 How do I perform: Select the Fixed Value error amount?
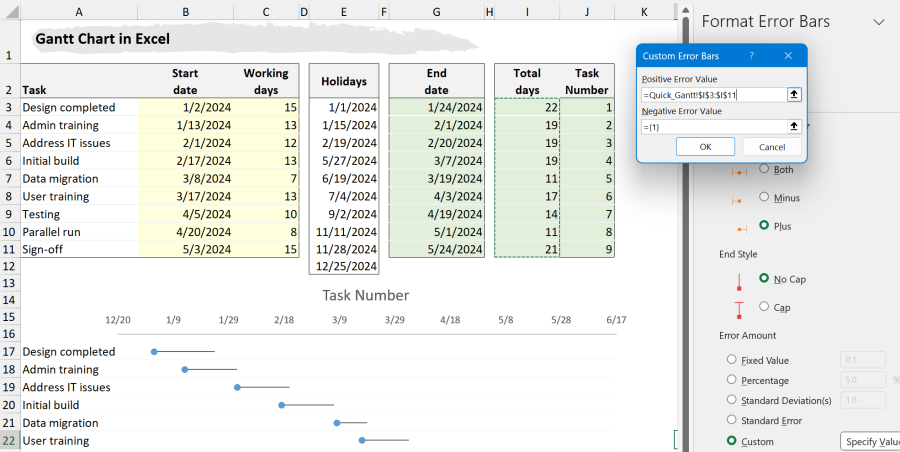tap(732, 359)
